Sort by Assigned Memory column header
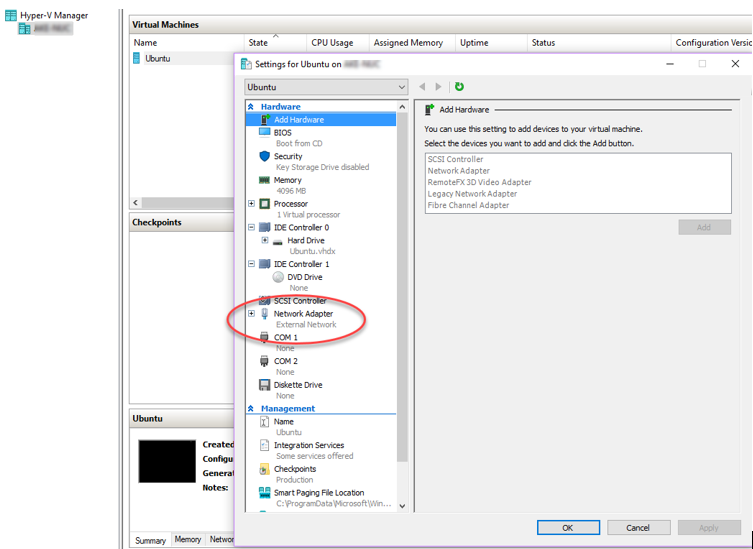Image resolution: width=753 pixels, height=549 pixels. click(412, 43)
